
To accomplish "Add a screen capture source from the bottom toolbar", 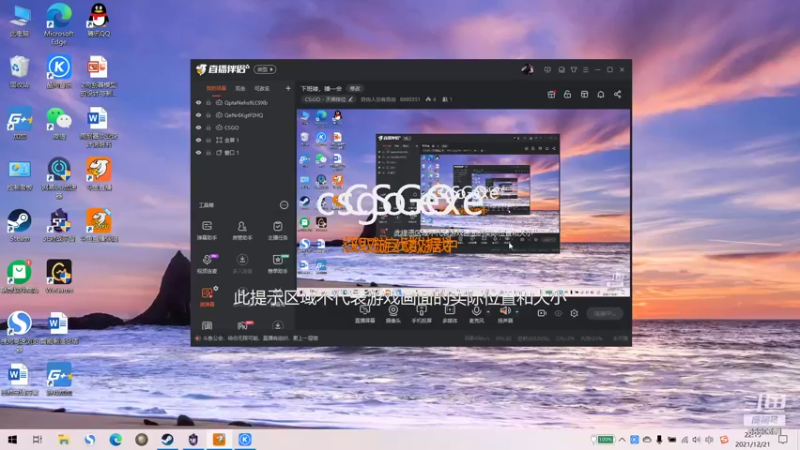I will 365,314.
